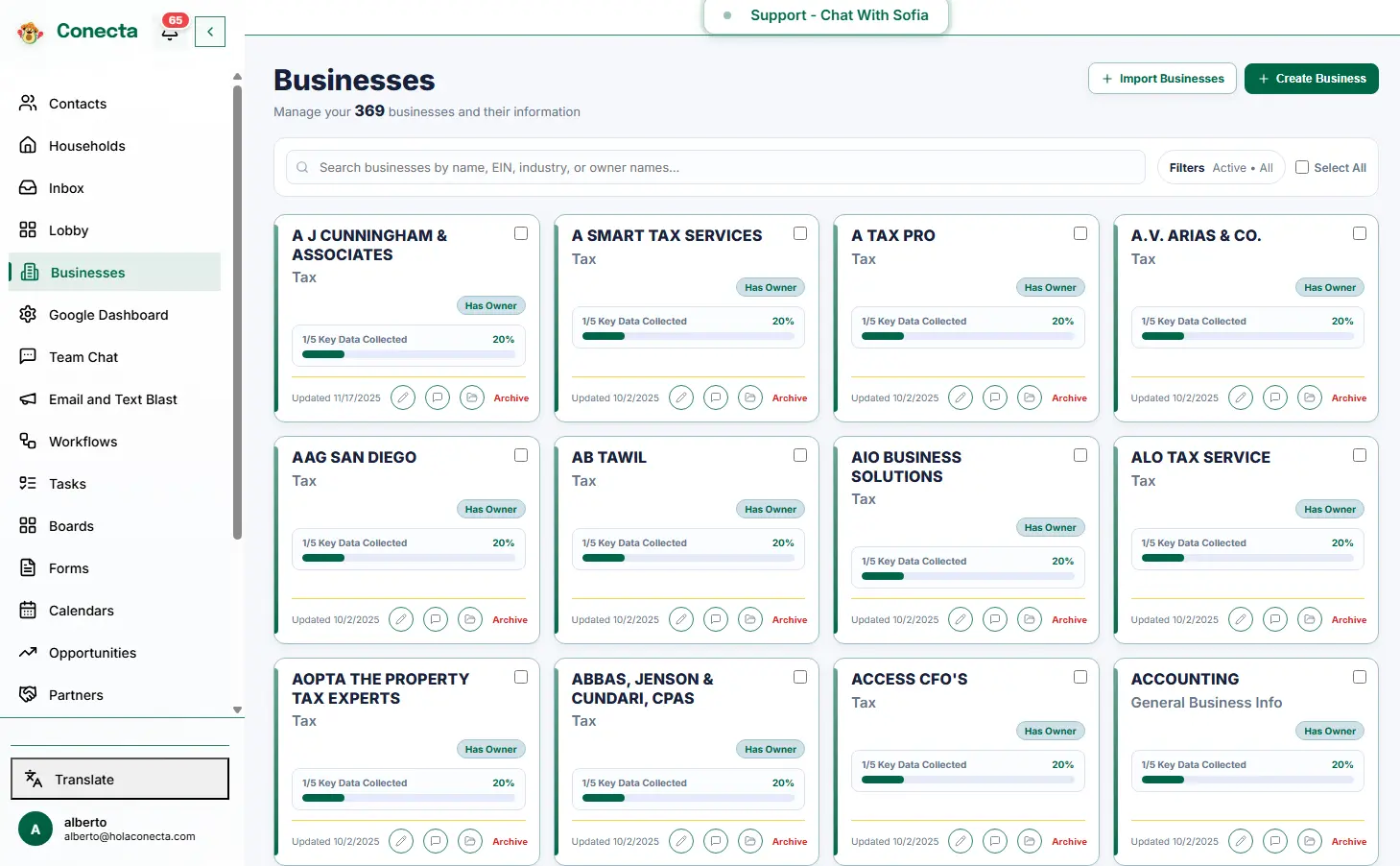Check the Select All checkbox
1400x866 pixels.
pos(1302,167)
